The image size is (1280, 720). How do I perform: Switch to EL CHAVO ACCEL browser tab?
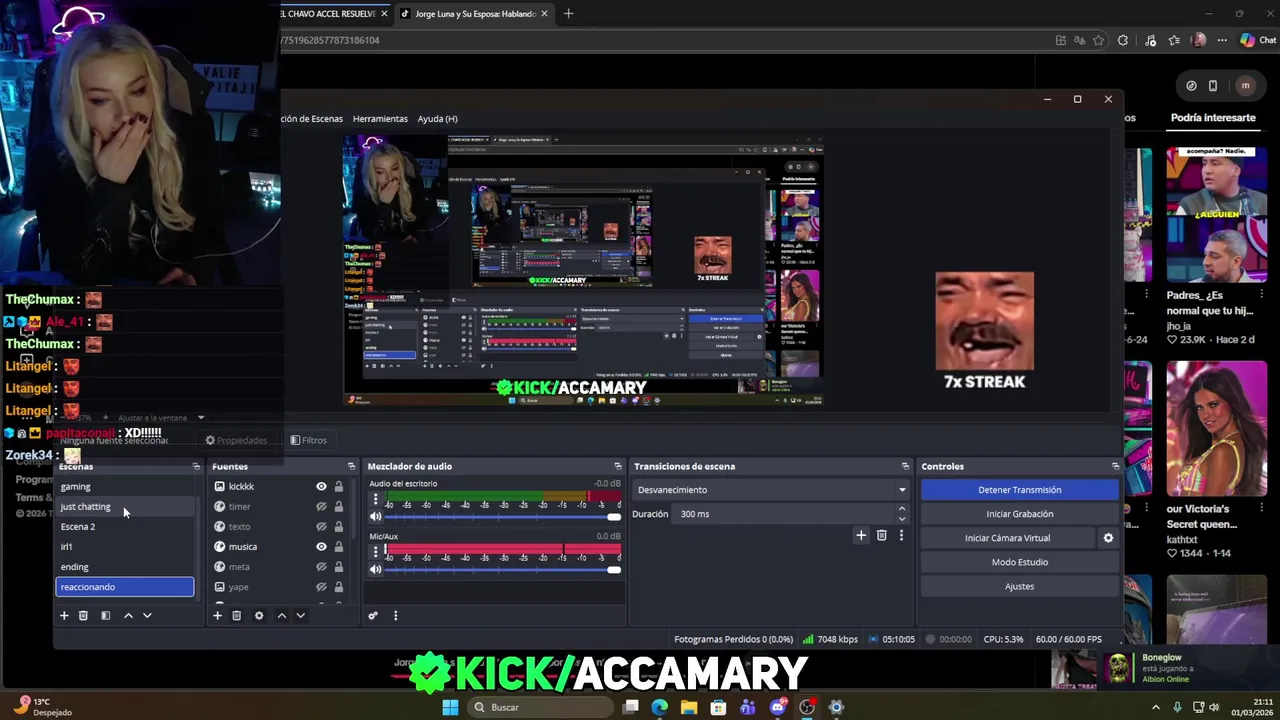[x=330, y=14]
